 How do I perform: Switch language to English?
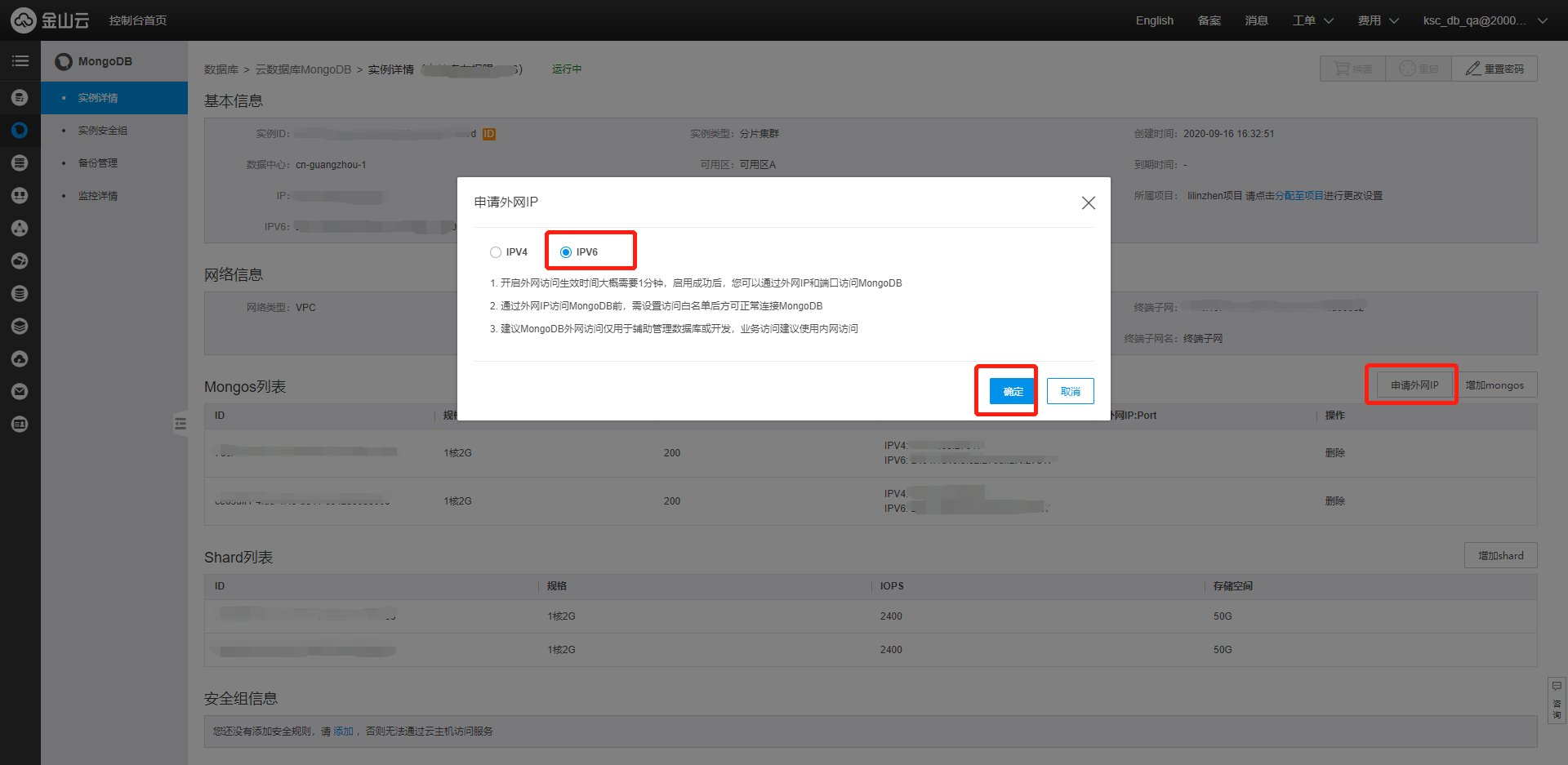[1155, 20]
